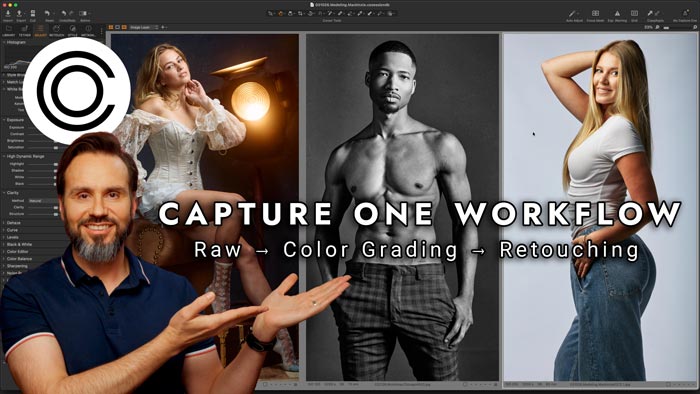The image size is (700, 394).
Task: Select the Loupe cursor tool
Action: click(290, 13)
